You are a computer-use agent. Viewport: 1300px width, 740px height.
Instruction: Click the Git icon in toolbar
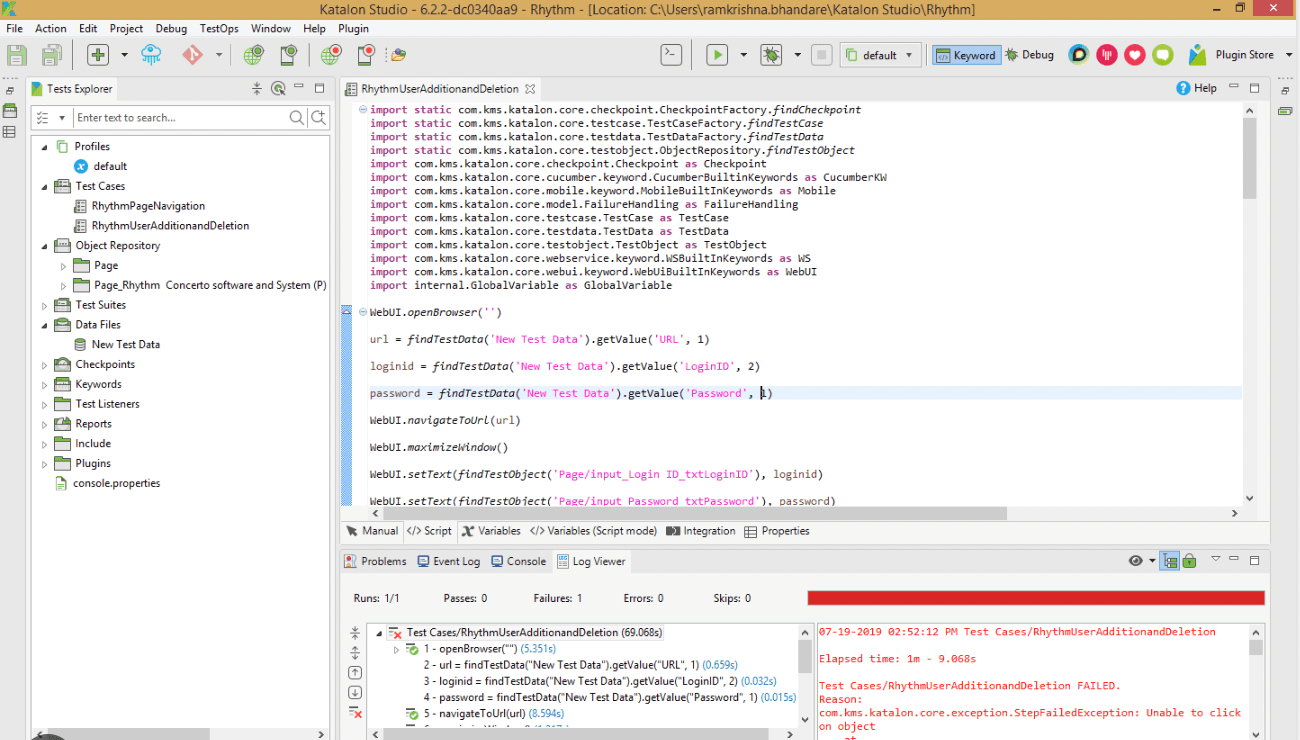(x=193, y=55)
